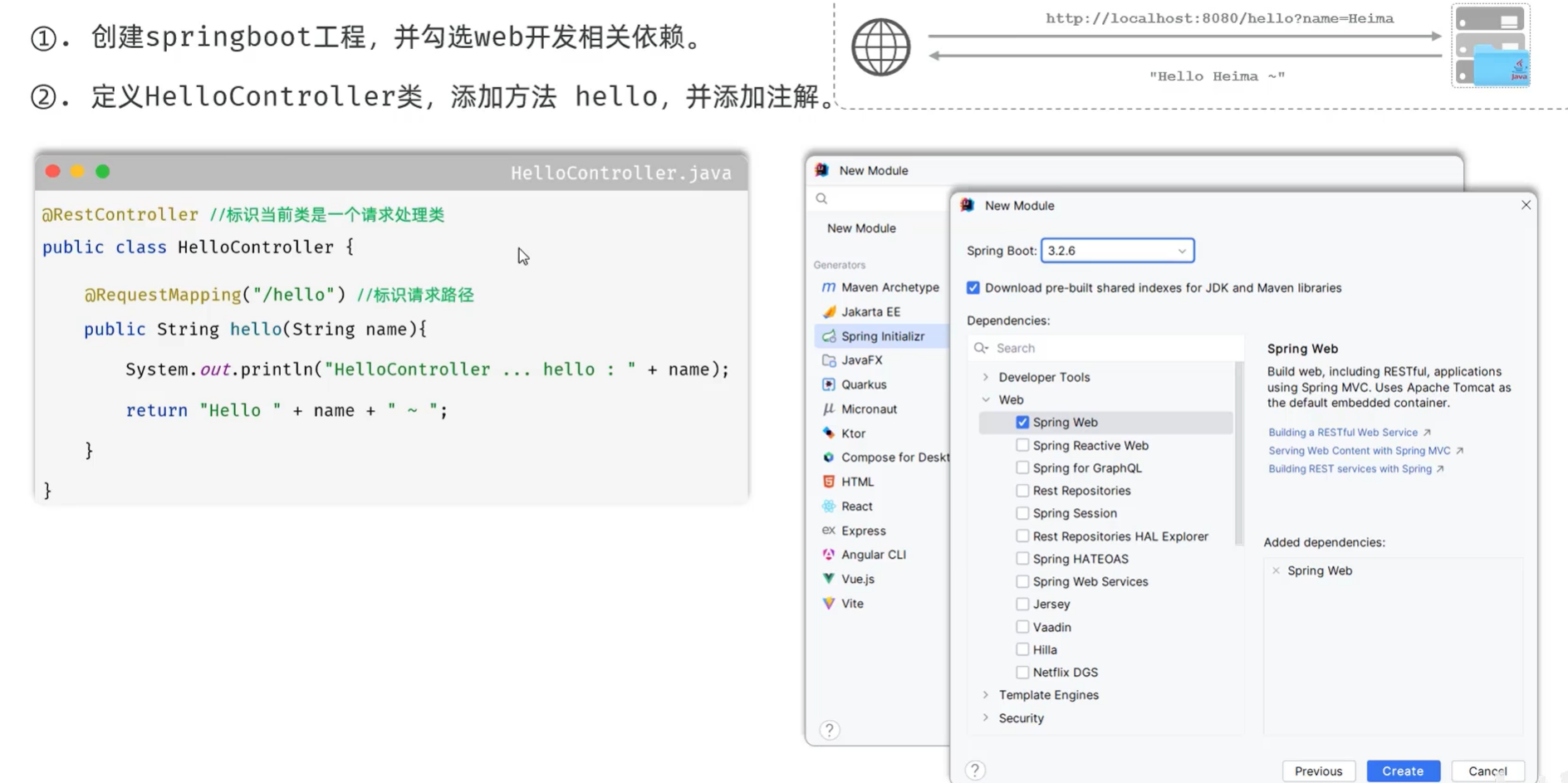This screenshot has width=1568, height=783.
Task: Choose the Jakarta EE generator icon
Action: (828, 311)
